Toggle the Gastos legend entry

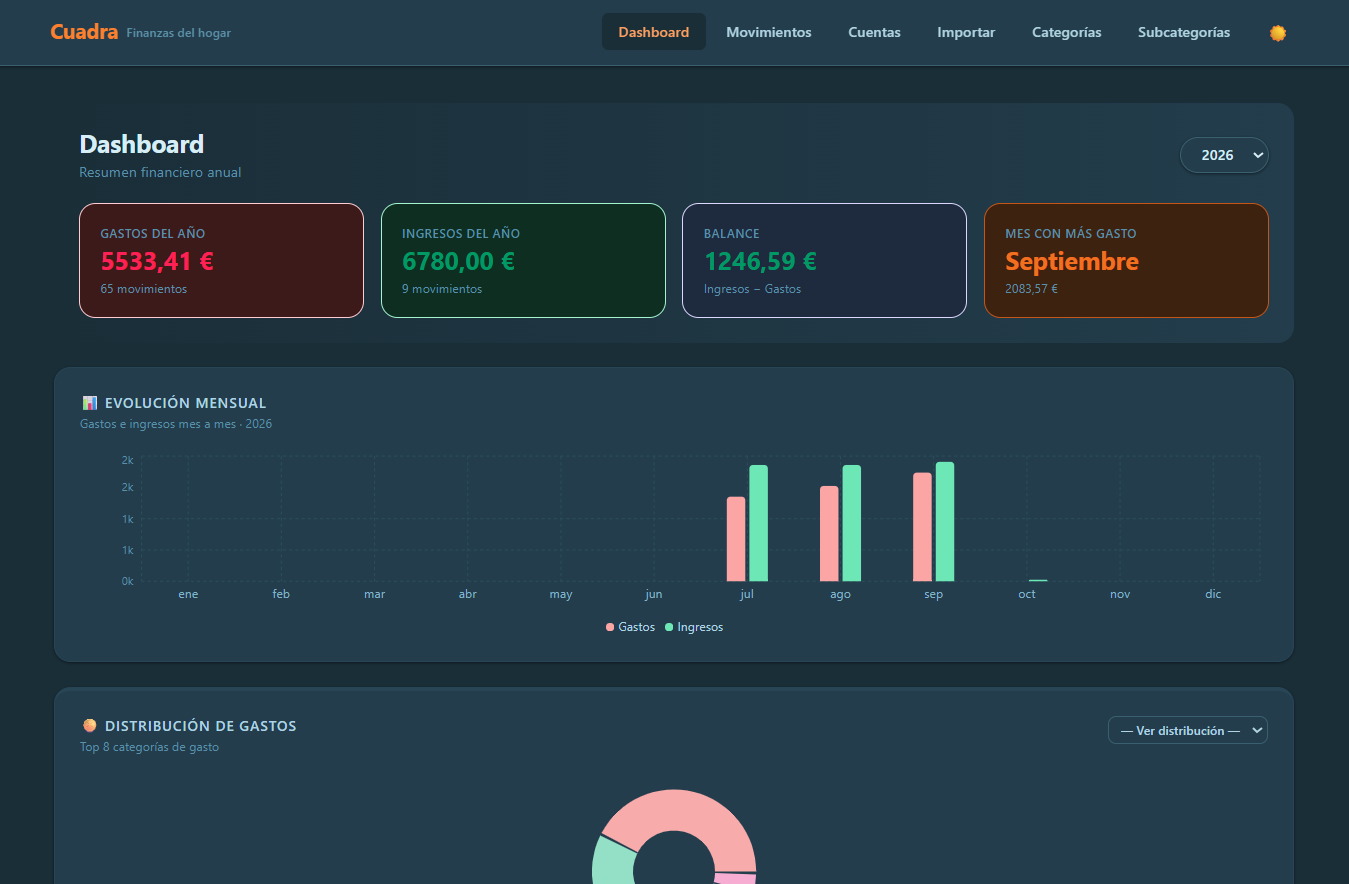[630, 627]
